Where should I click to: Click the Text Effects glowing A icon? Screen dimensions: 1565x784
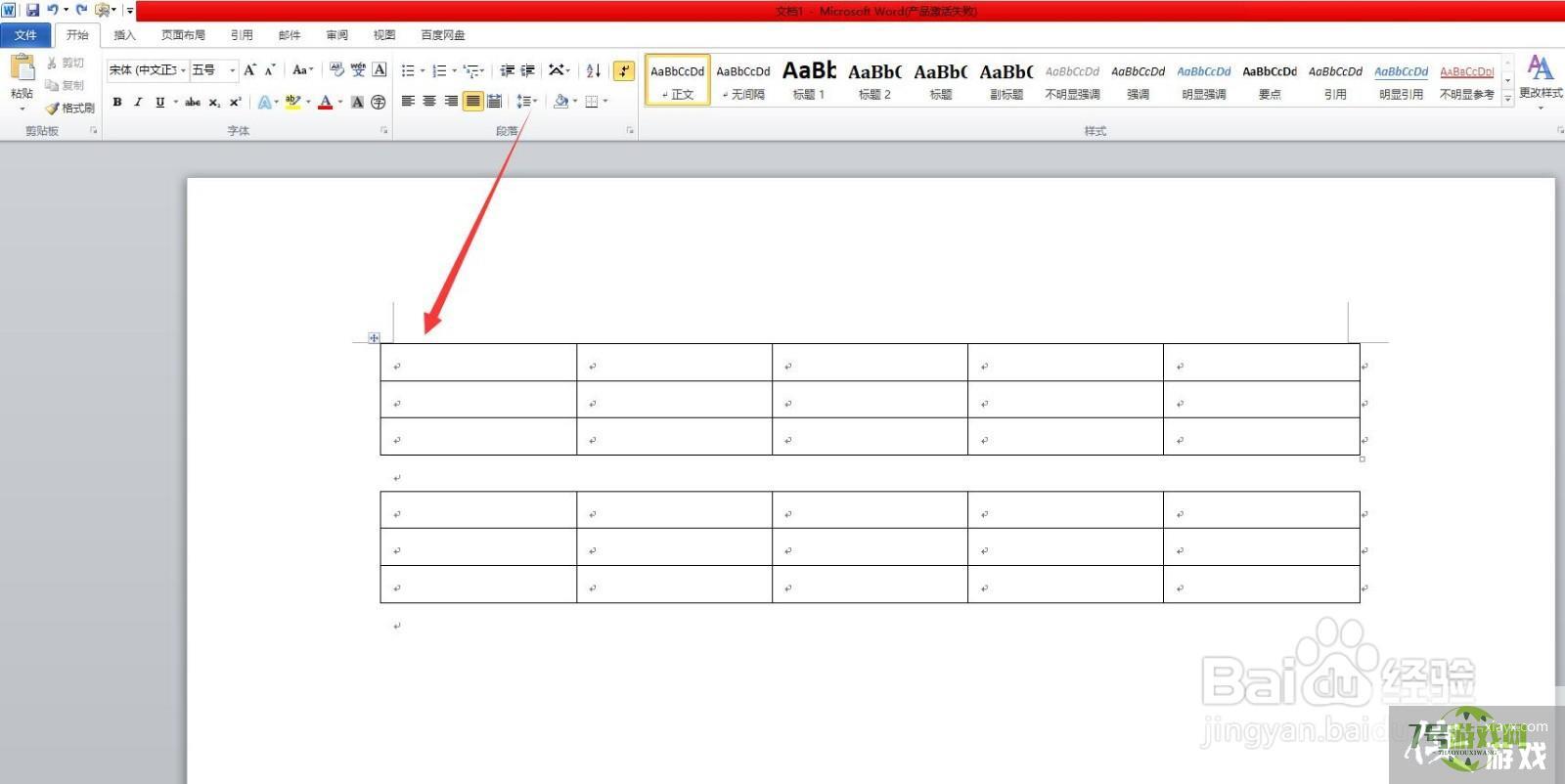264,102
